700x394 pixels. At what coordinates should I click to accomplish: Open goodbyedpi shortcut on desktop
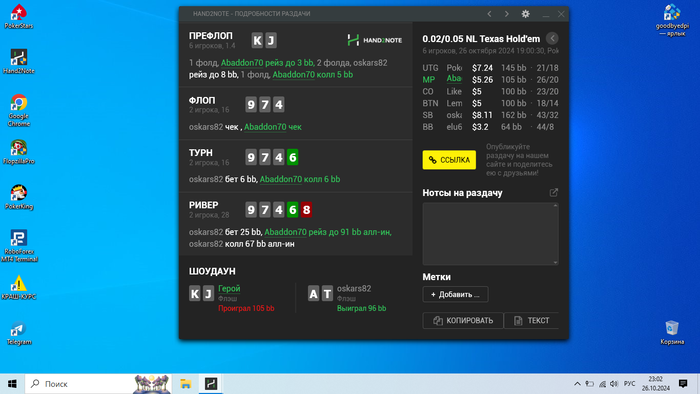[x=672, y=20]
